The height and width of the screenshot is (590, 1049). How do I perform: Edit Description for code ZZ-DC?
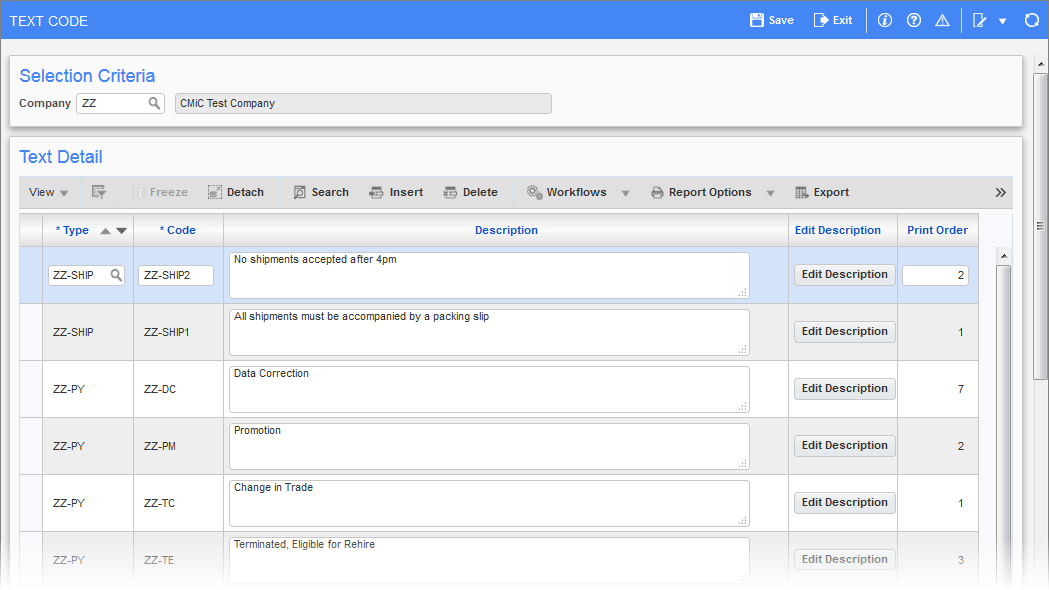pyautogui.click(x=844, y=388)
